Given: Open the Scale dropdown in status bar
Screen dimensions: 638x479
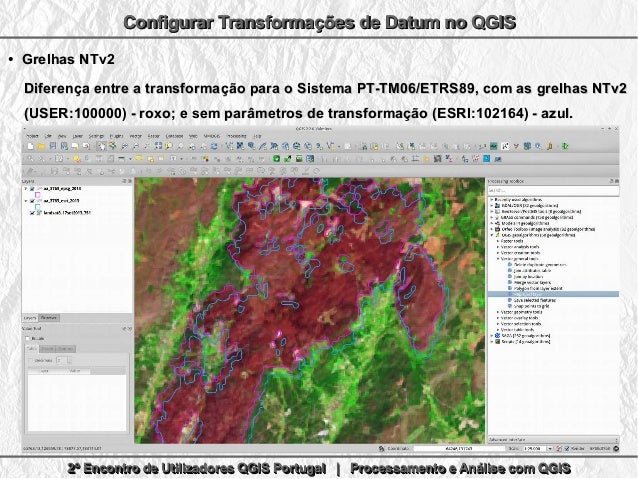Looking at the screenshot, I should click(x=550, y=448).
